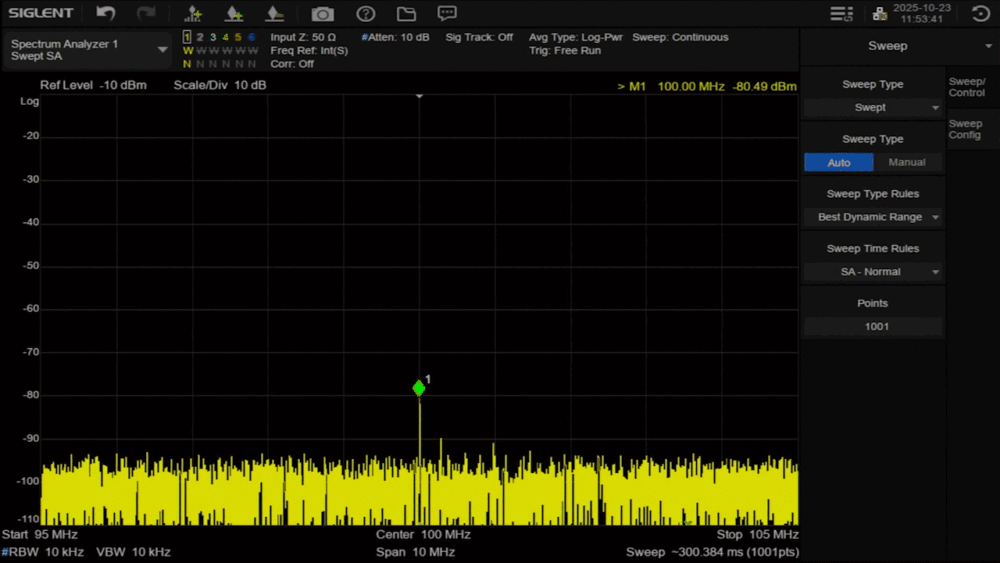Viewport: 1000px width, 563px height.
Task: Click marker 1 diamond on the trace
Action: click(419, 388)
